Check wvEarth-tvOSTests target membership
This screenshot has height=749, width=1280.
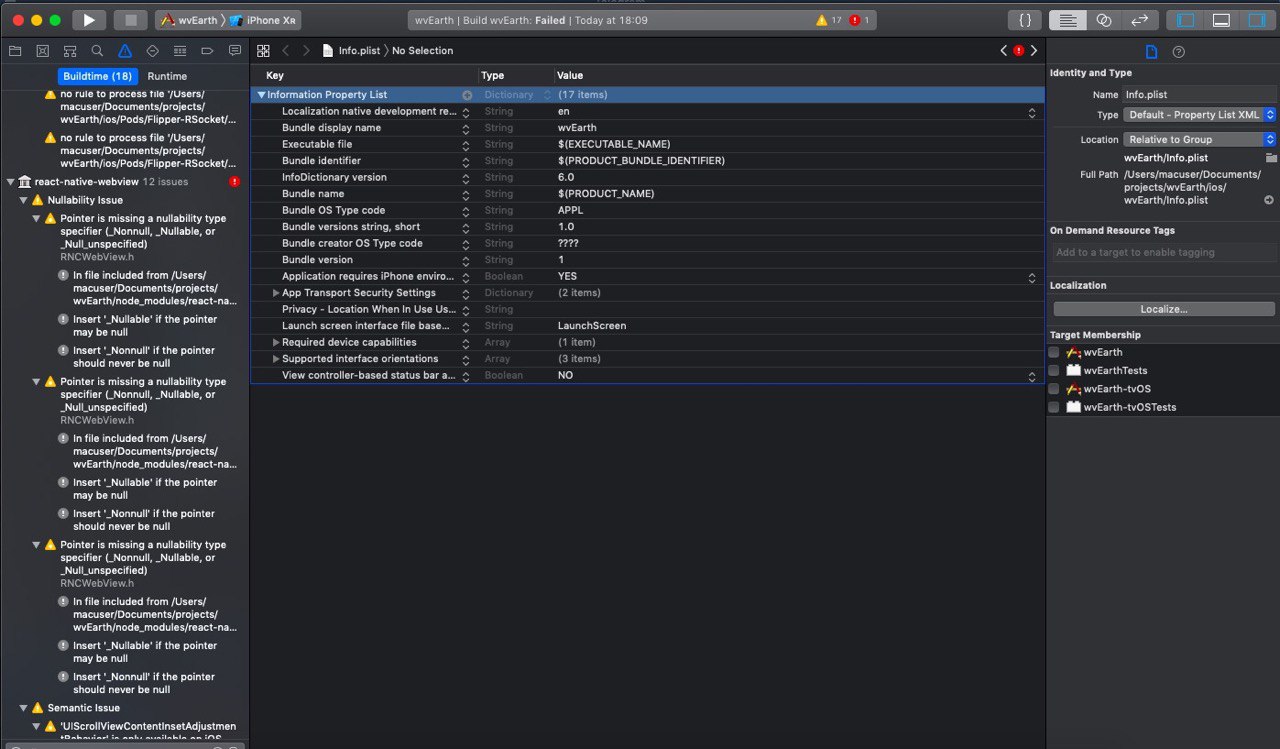[x=1054, y=407]
